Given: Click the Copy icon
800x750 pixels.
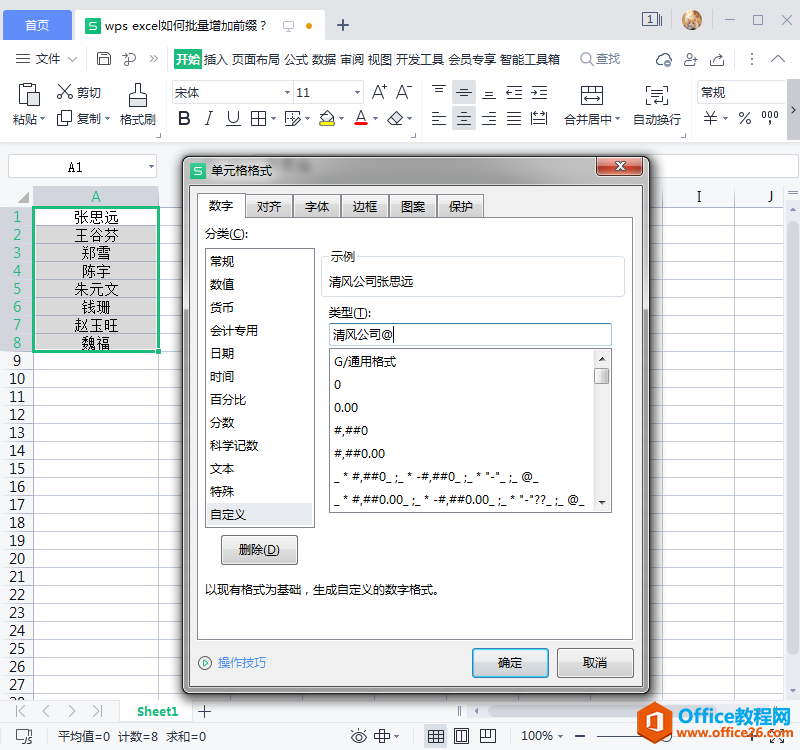Looking at the screenshot, I should click(x=64, y=118).
